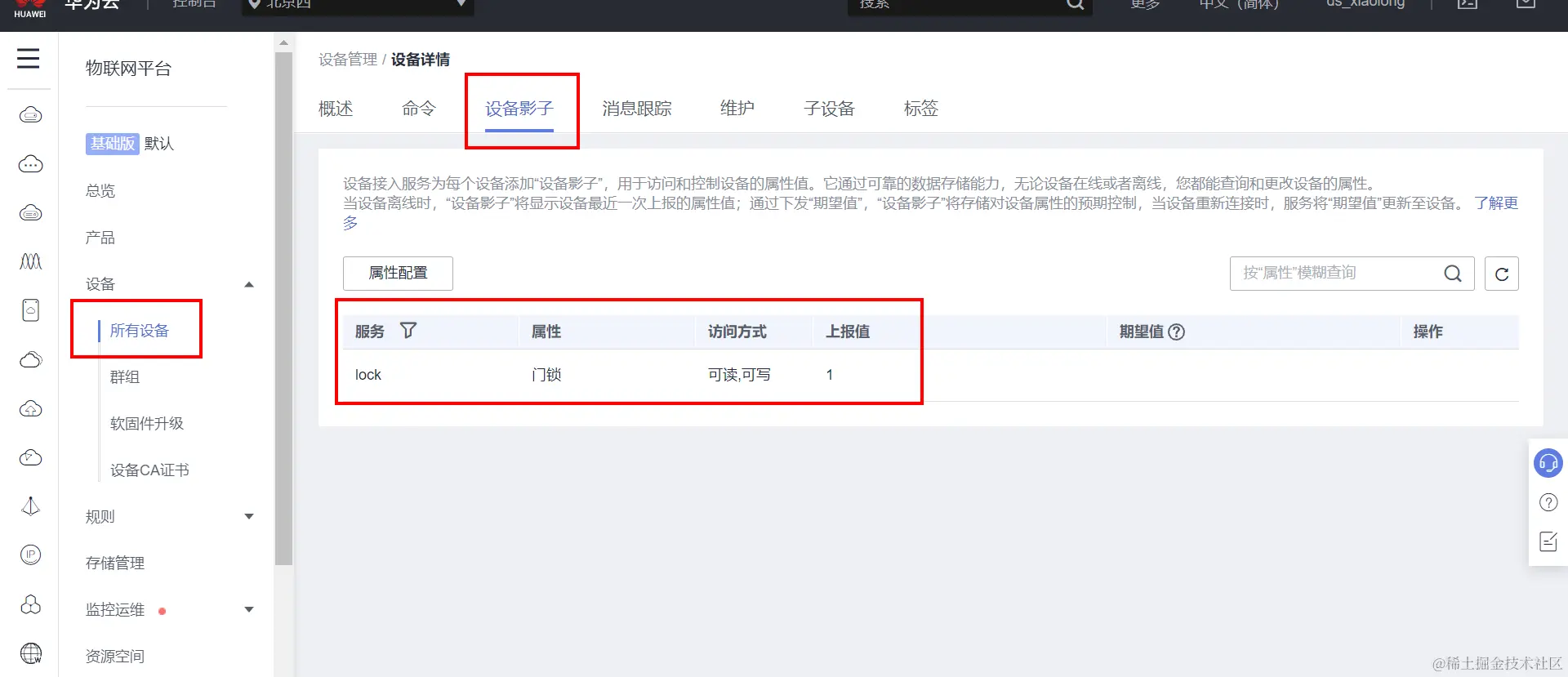This screenshot has height=677, width=1568.
Task: Open 产品 in the left menu
Action: [x=100, y=238]
